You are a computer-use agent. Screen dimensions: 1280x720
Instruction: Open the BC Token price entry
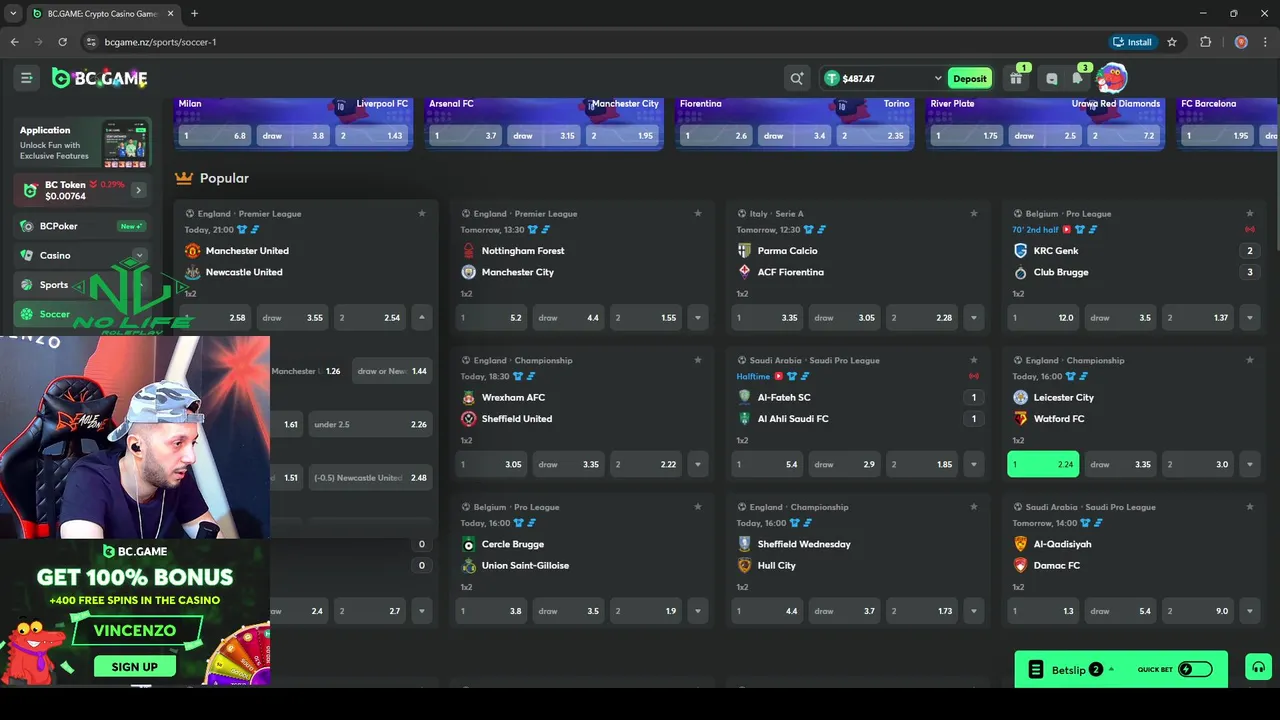click(x=82, y=190)
